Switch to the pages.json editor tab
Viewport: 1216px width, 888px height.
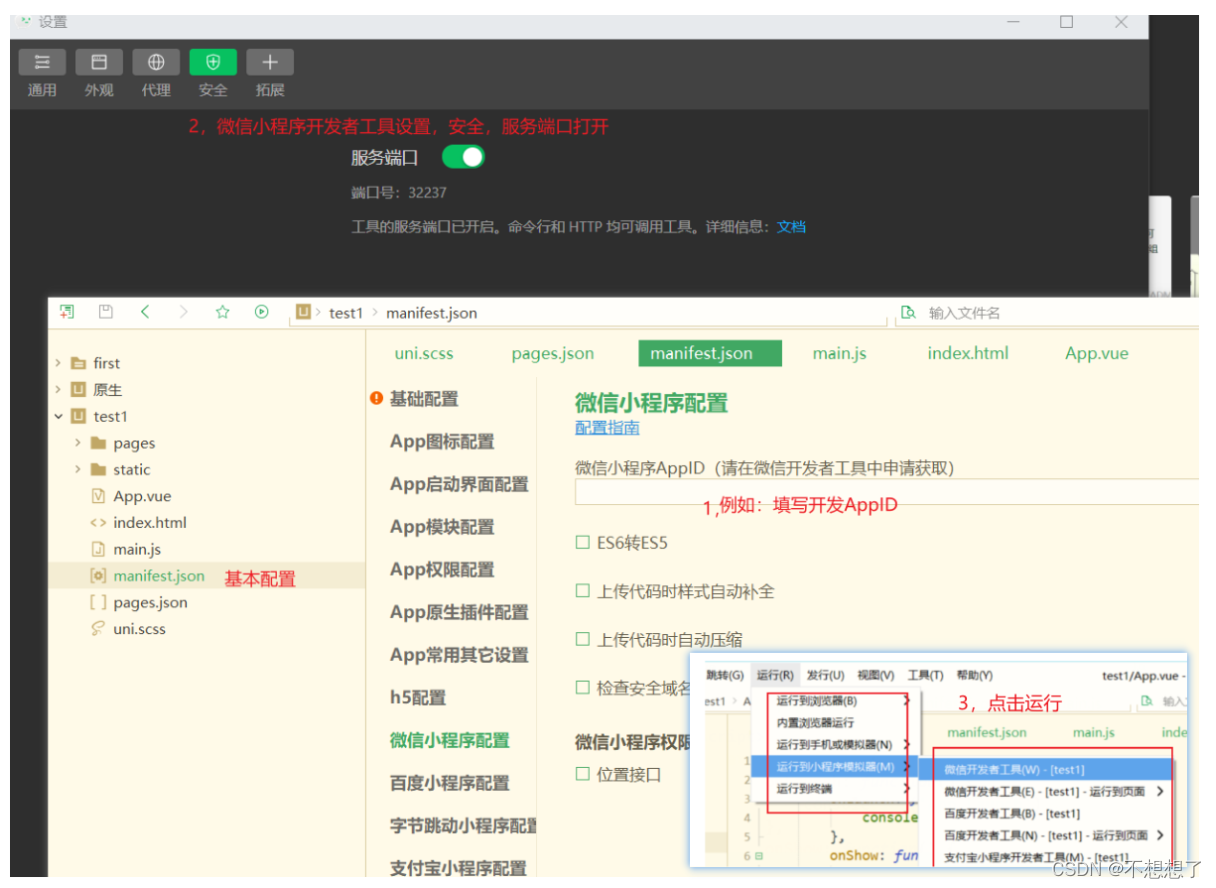coord(553,353)
